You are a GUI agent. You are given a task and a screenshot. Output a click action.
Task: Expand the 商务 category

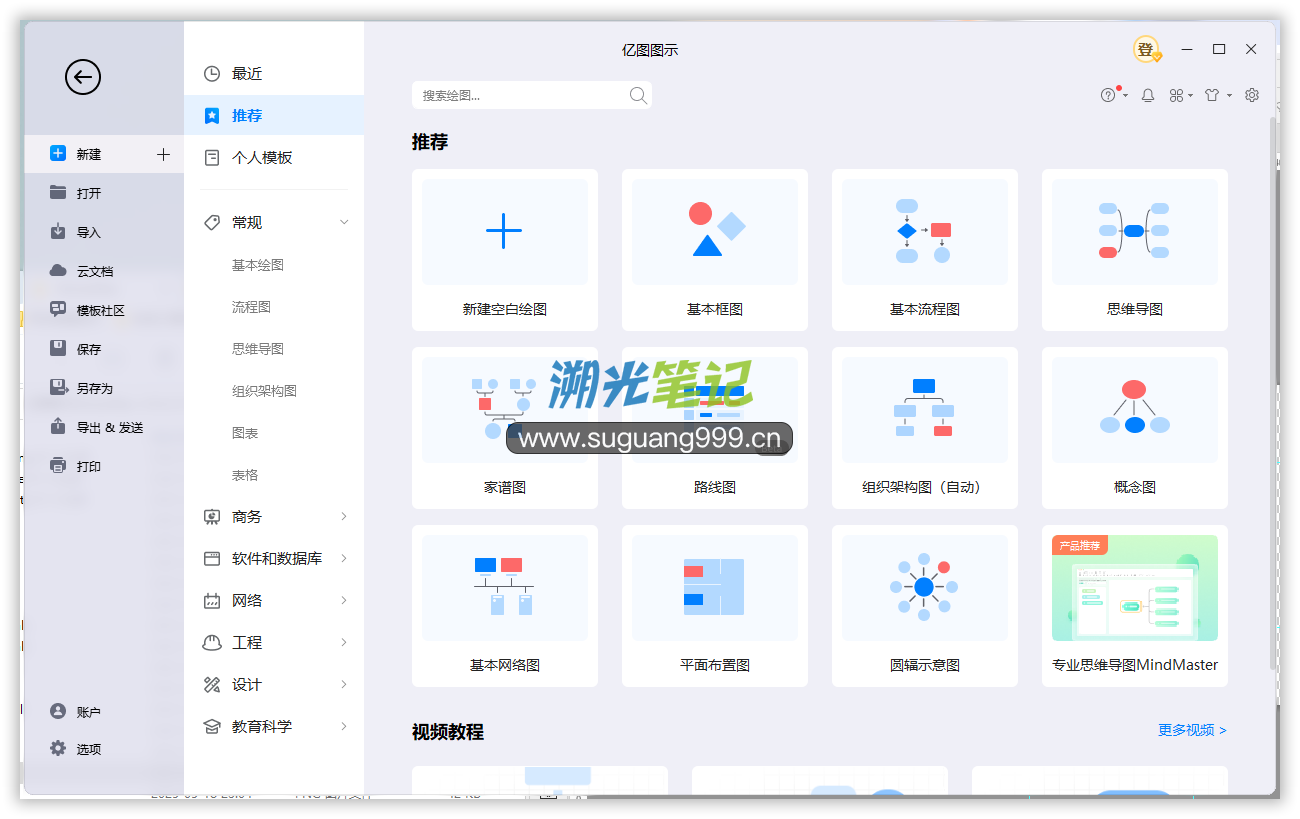tap(344, 516)
